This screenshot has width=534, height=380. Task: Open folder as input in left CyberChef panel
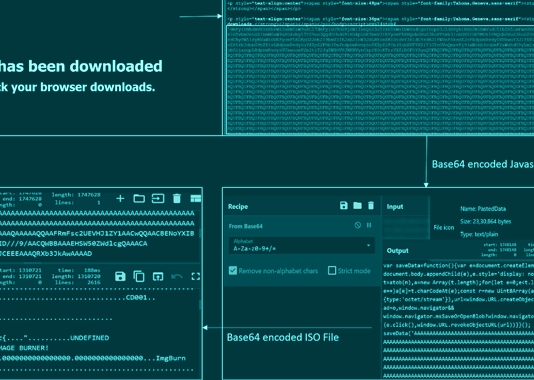pyautogui.click(x=139, y=199)
